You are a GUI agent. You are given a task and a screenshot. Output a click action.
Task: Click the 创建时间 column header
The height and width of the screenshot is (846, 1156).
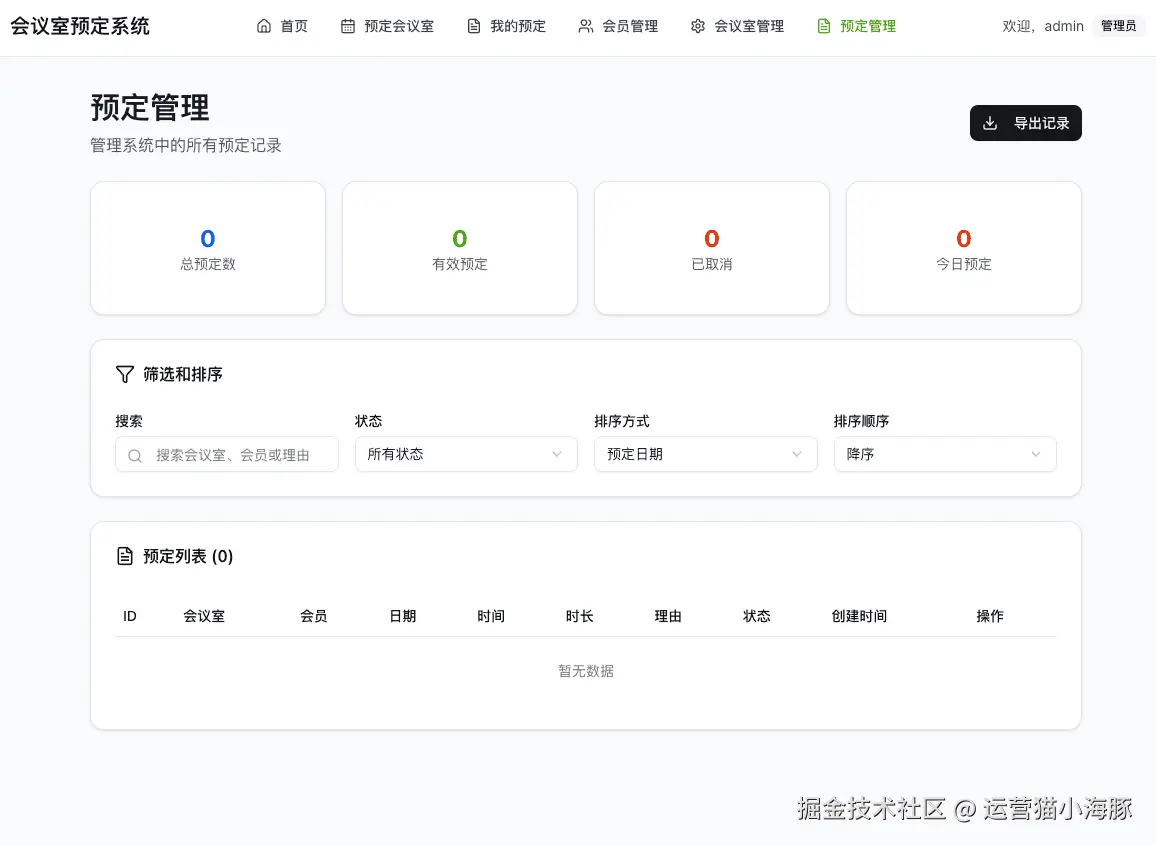click(860, 616)
